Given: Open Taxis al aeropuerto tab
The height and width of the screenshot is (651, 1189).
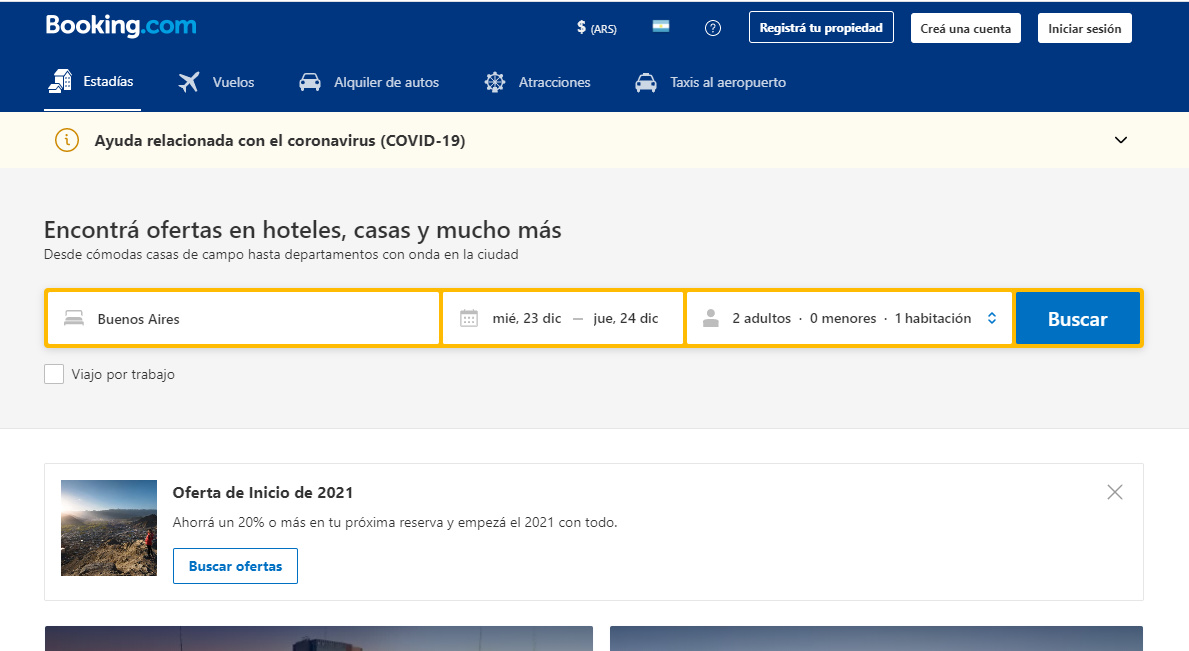Looking at the screenshot, I should click(711, 82).
